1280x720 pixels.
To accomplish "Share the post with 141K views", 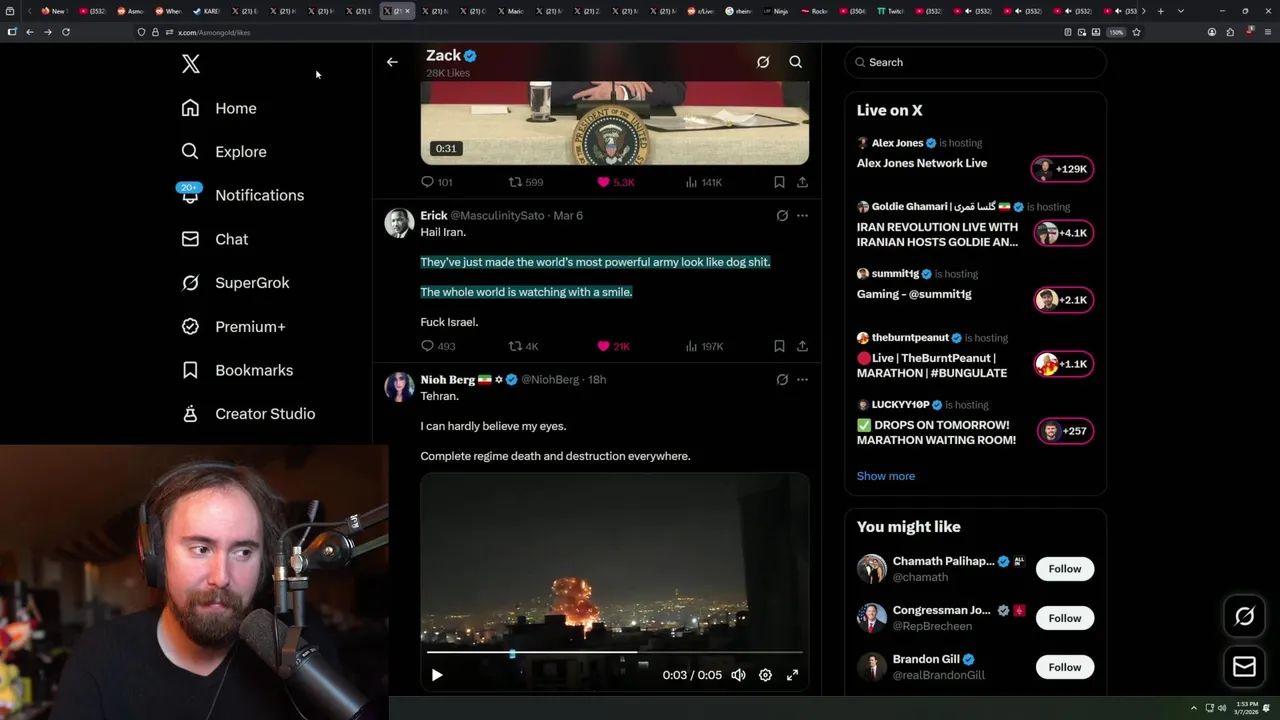I will (802, 182).
